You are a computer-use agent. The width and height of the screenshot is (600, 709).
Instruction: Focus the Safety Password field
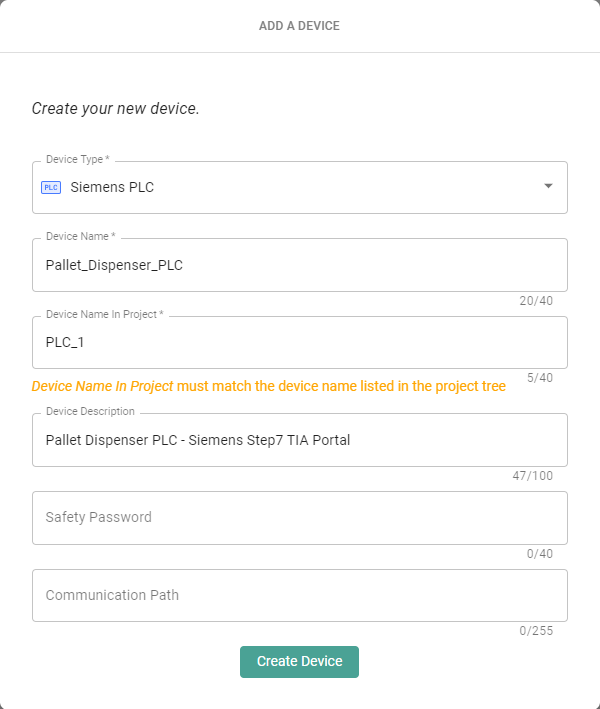pos(300,518)
